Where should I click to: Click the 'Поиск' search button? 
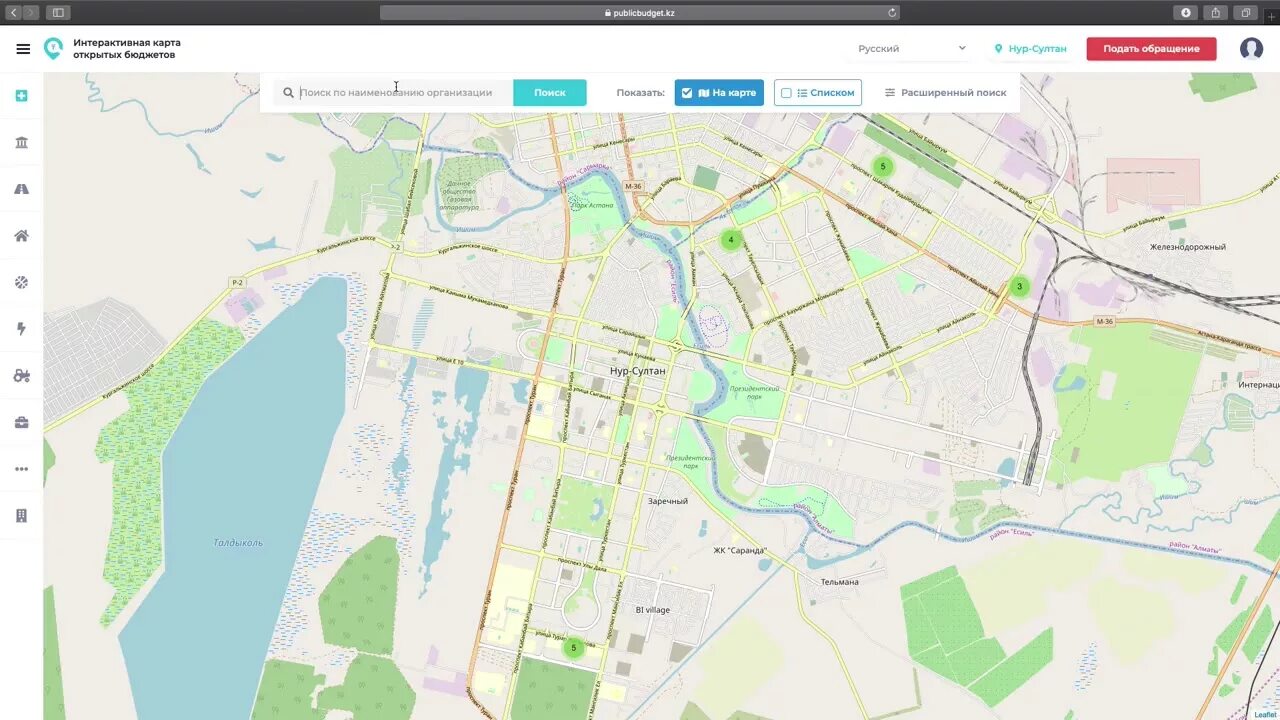(x=550, y=93)
